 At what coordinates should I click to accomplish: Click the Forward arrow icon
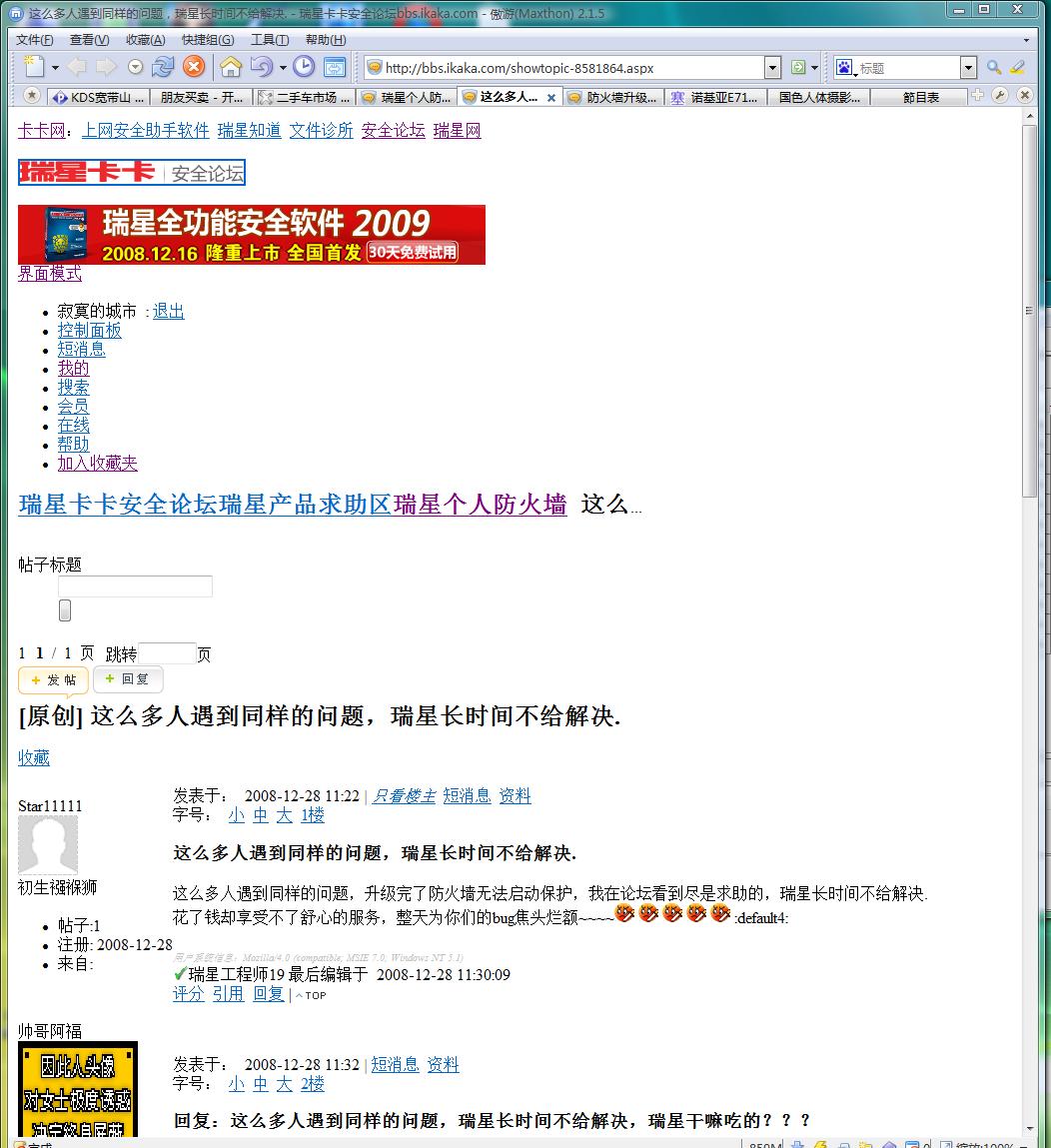pyautogui.click(x=107, y=67)
